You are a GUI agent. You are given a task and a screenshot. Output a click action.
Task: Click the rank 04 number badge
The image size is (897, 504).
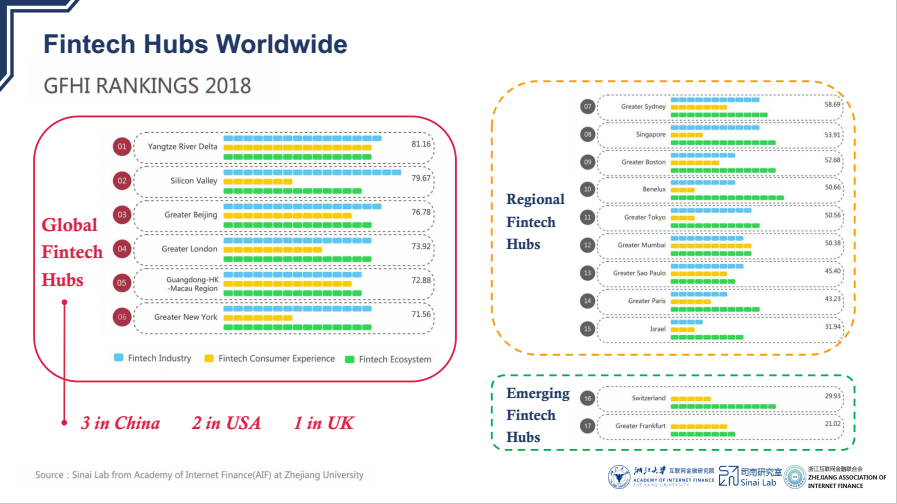[122, 249]
